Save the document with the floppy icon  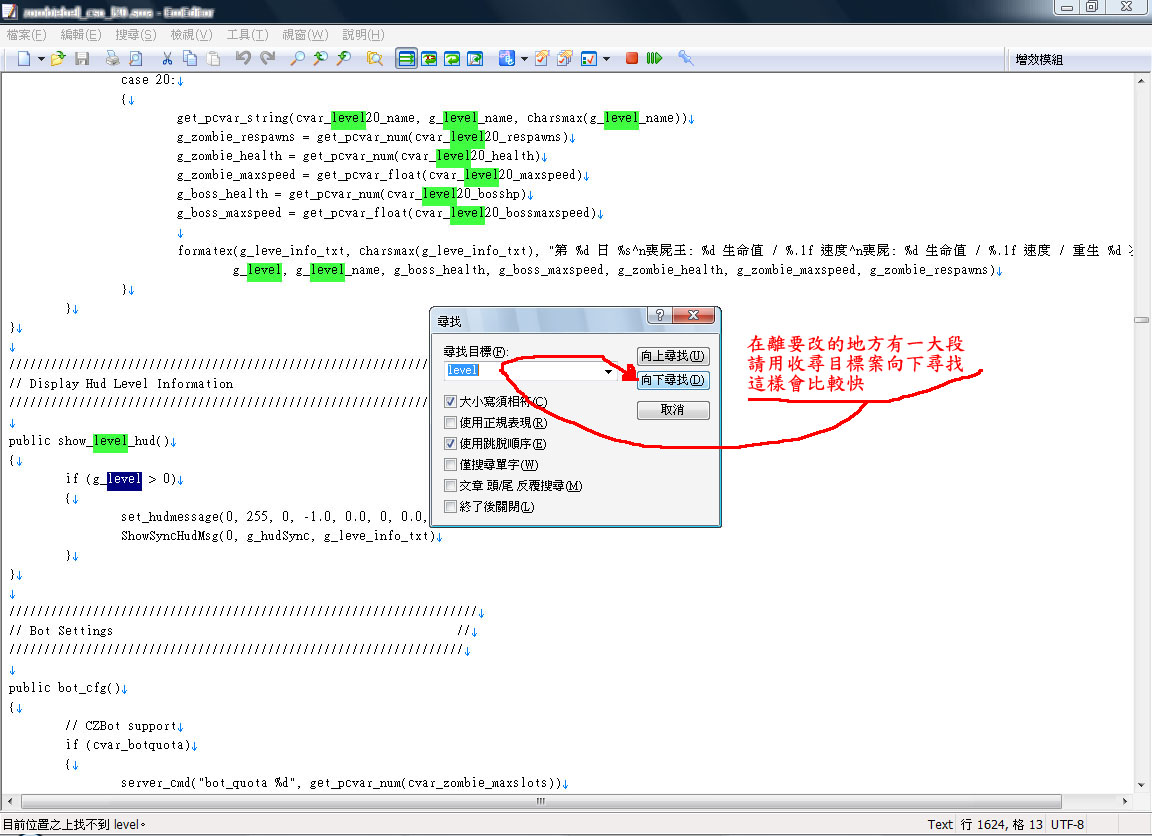point(82,59)
